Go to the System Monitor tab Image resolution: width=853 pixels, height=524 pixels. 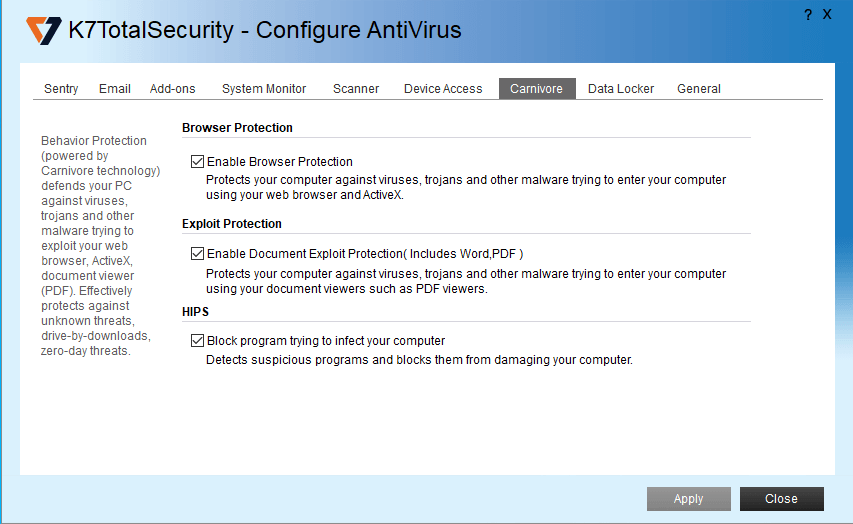(x=264, y=89)
